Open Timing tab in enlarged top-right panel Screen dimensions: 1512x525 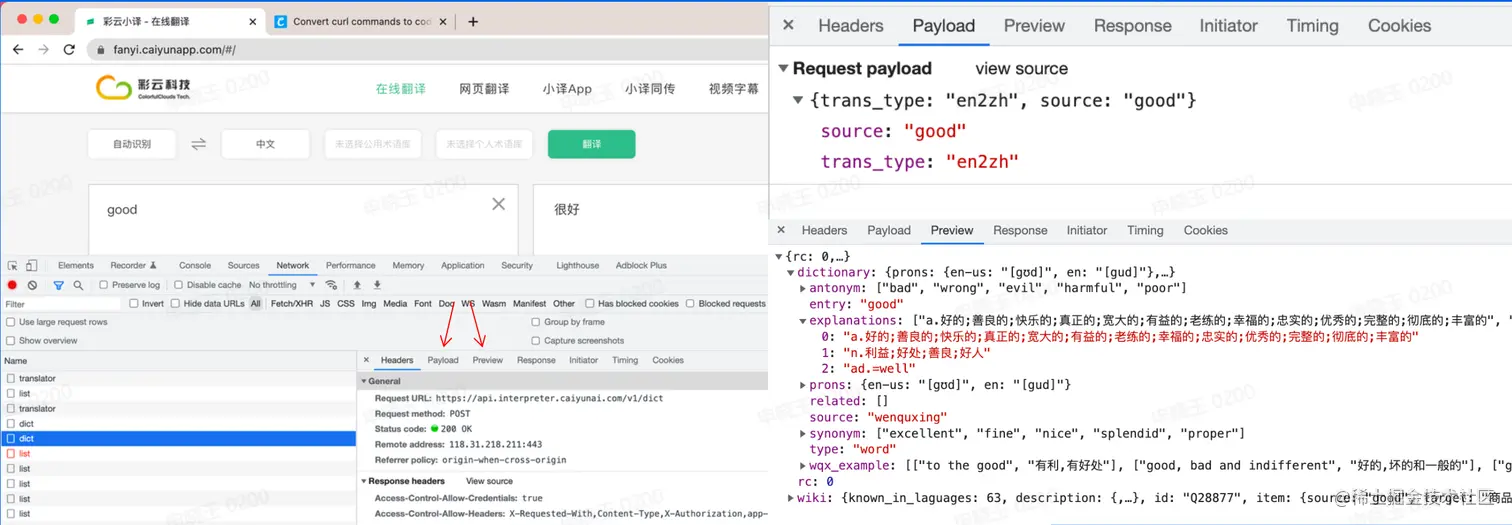[x=1312, y=26]
